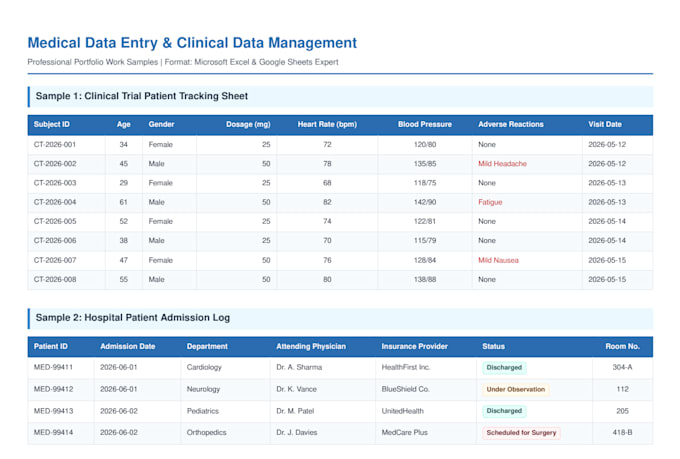Click the MED-99411 patient ID

53,367
